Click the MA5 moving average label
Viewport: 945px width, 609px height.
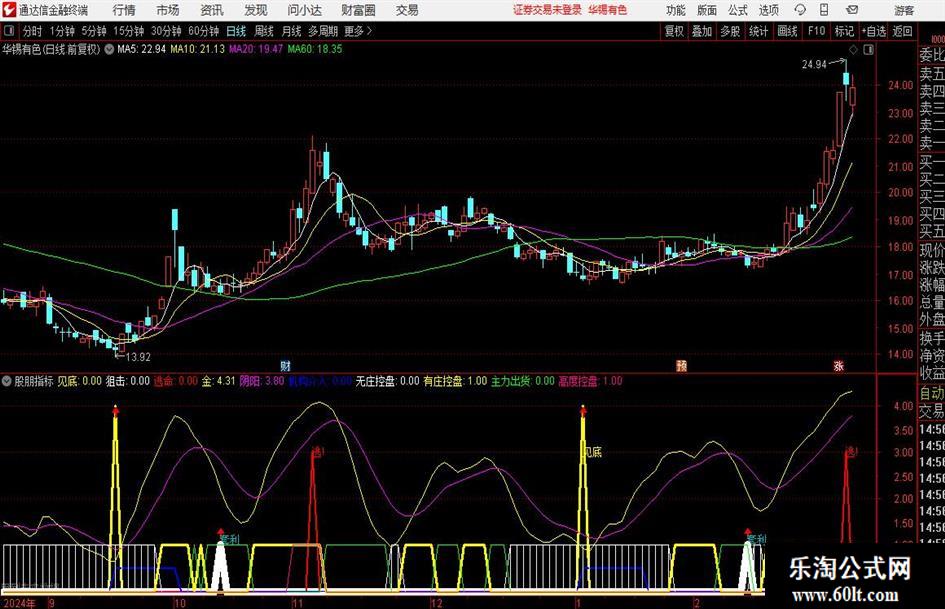tap(142, 49)
